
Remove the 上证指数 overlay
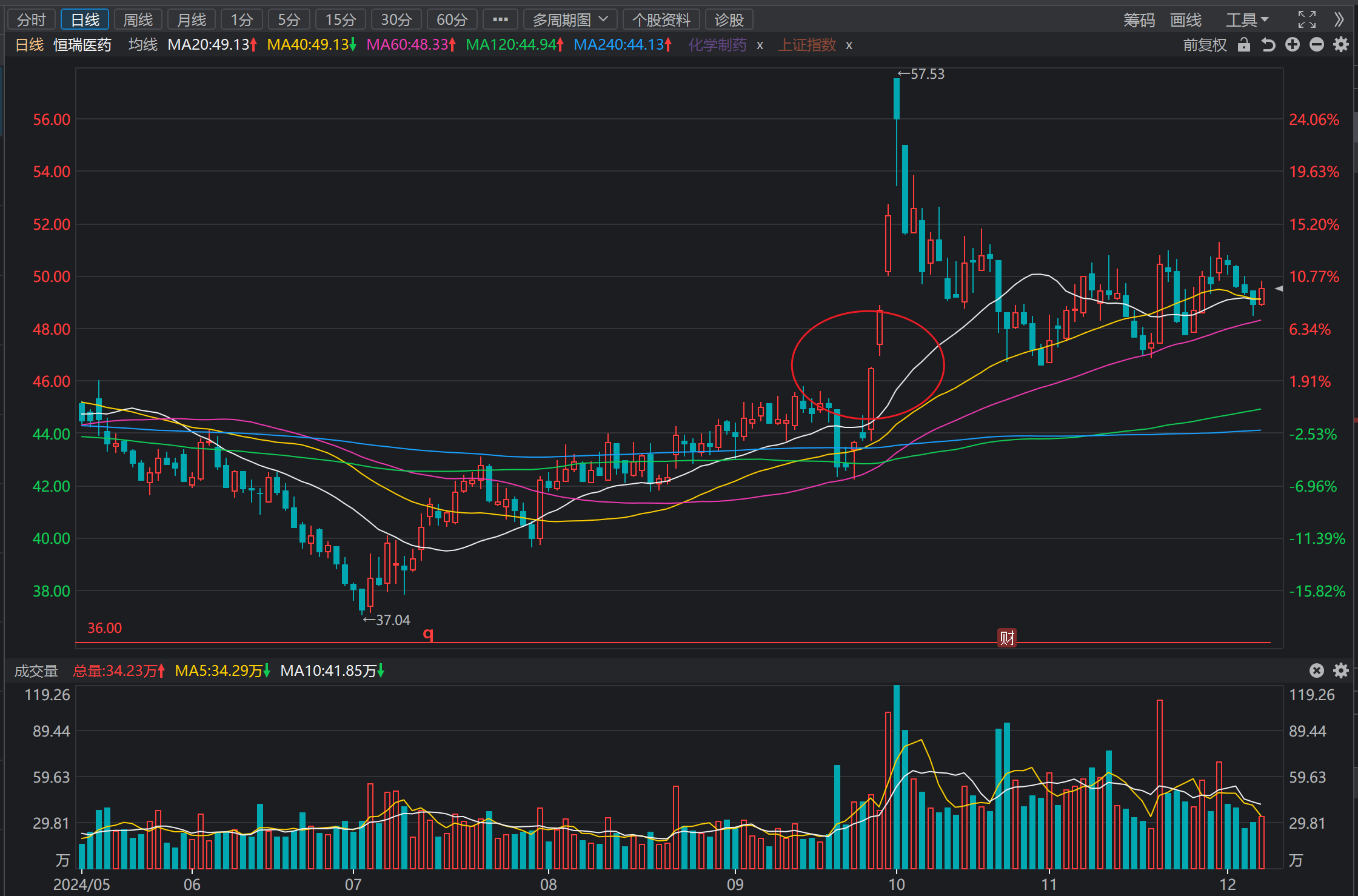[x=849, y=45]
